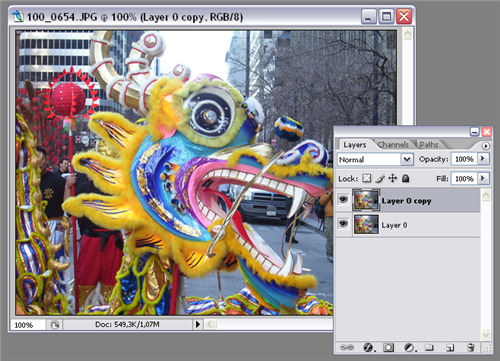Click Layers list scroll up arrow
Image resolution: width=500 pixels, height=361 pixels.
pos(486,195)
